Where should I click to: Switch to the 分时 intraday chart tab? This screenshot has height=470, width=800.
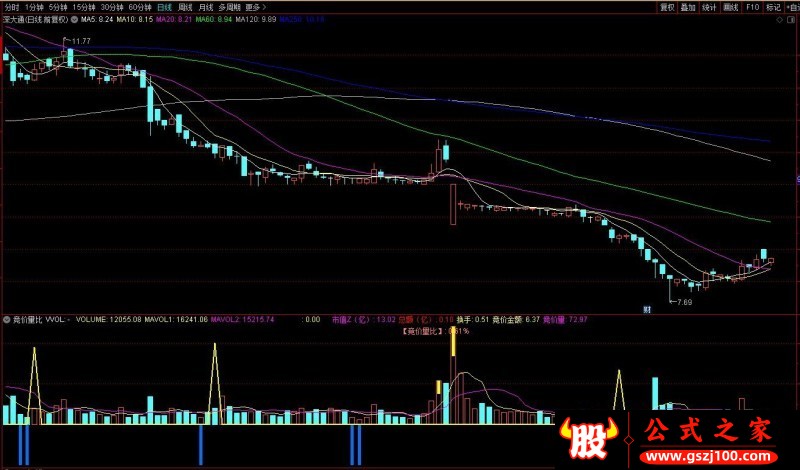tap(12, 7)
